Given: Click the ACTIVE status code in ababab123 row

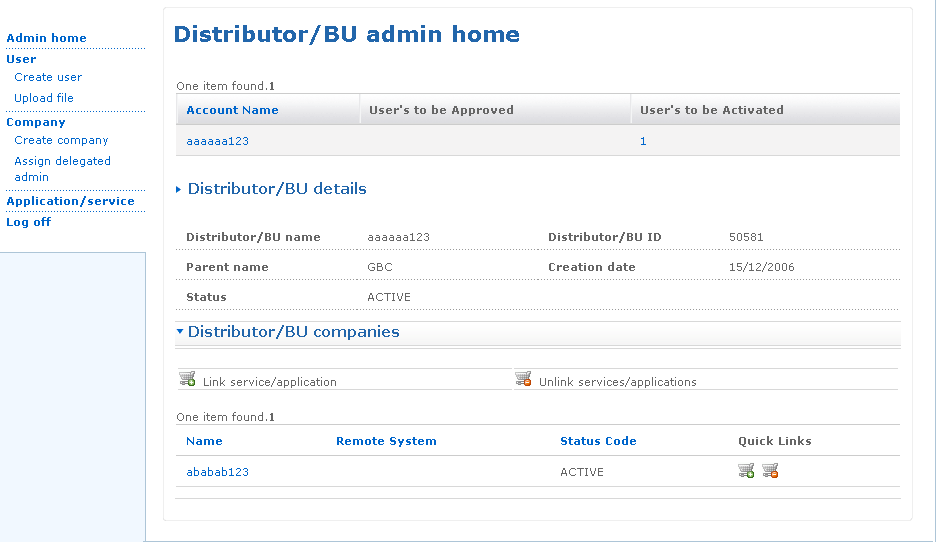Looking at the screenshot, I should click(x=582, y=472).
